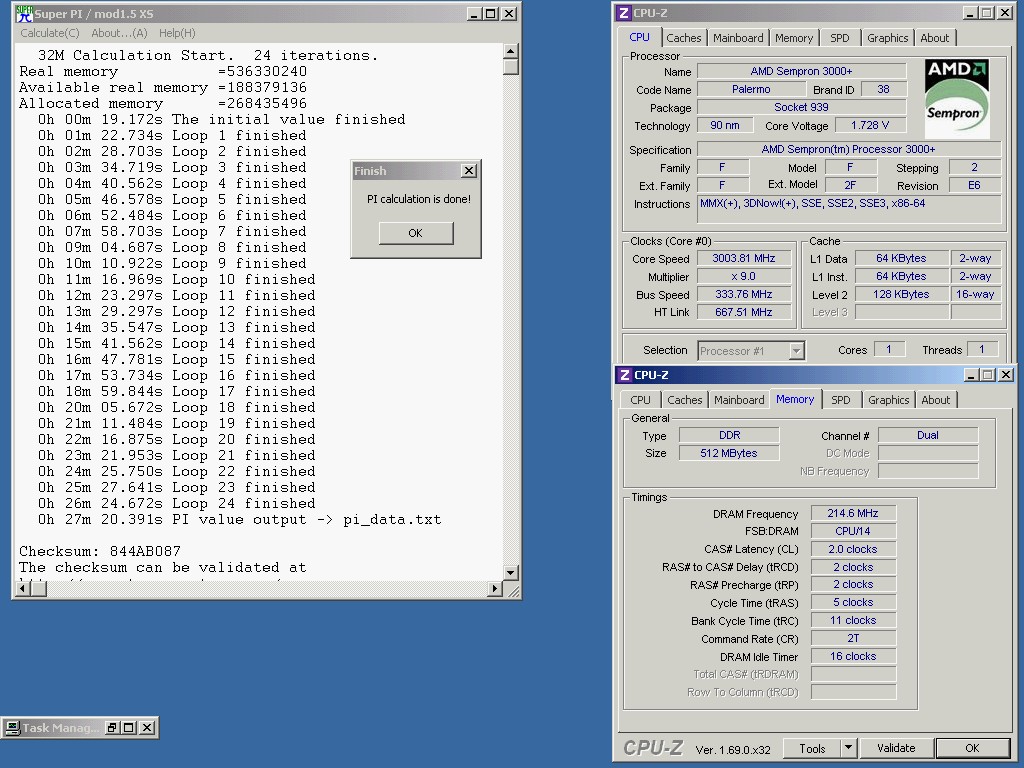Click OK in the Finish dialog

coord(416,233)
